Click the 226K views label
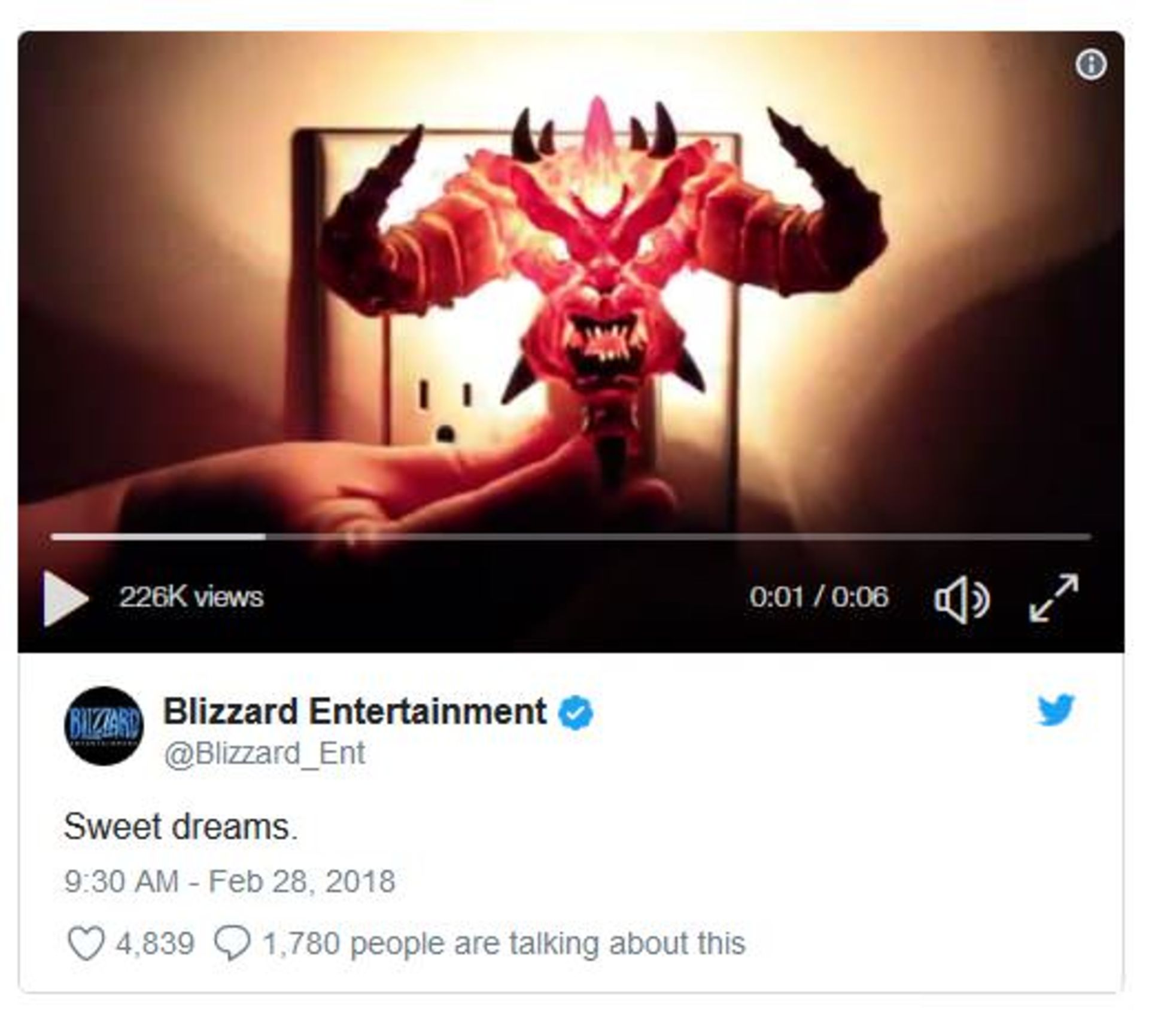This screenshot has width=1149, height=1036. point(191,597)
